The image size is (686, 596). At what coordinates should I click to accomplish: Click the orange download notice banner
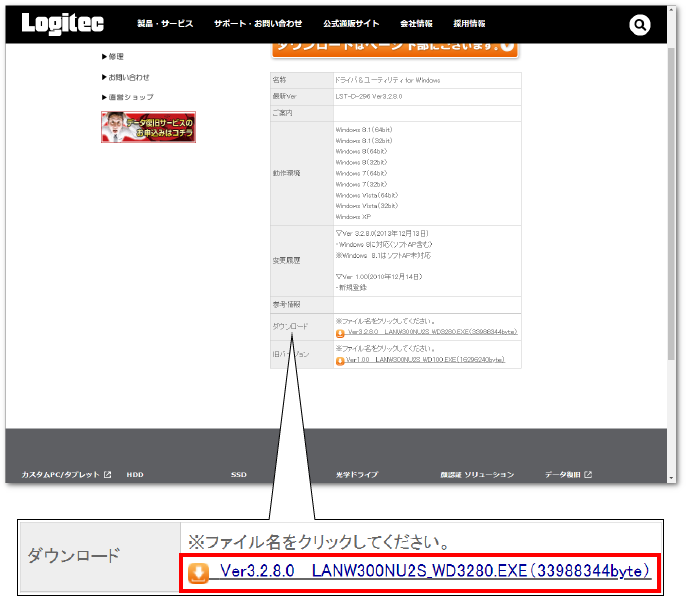395,49
